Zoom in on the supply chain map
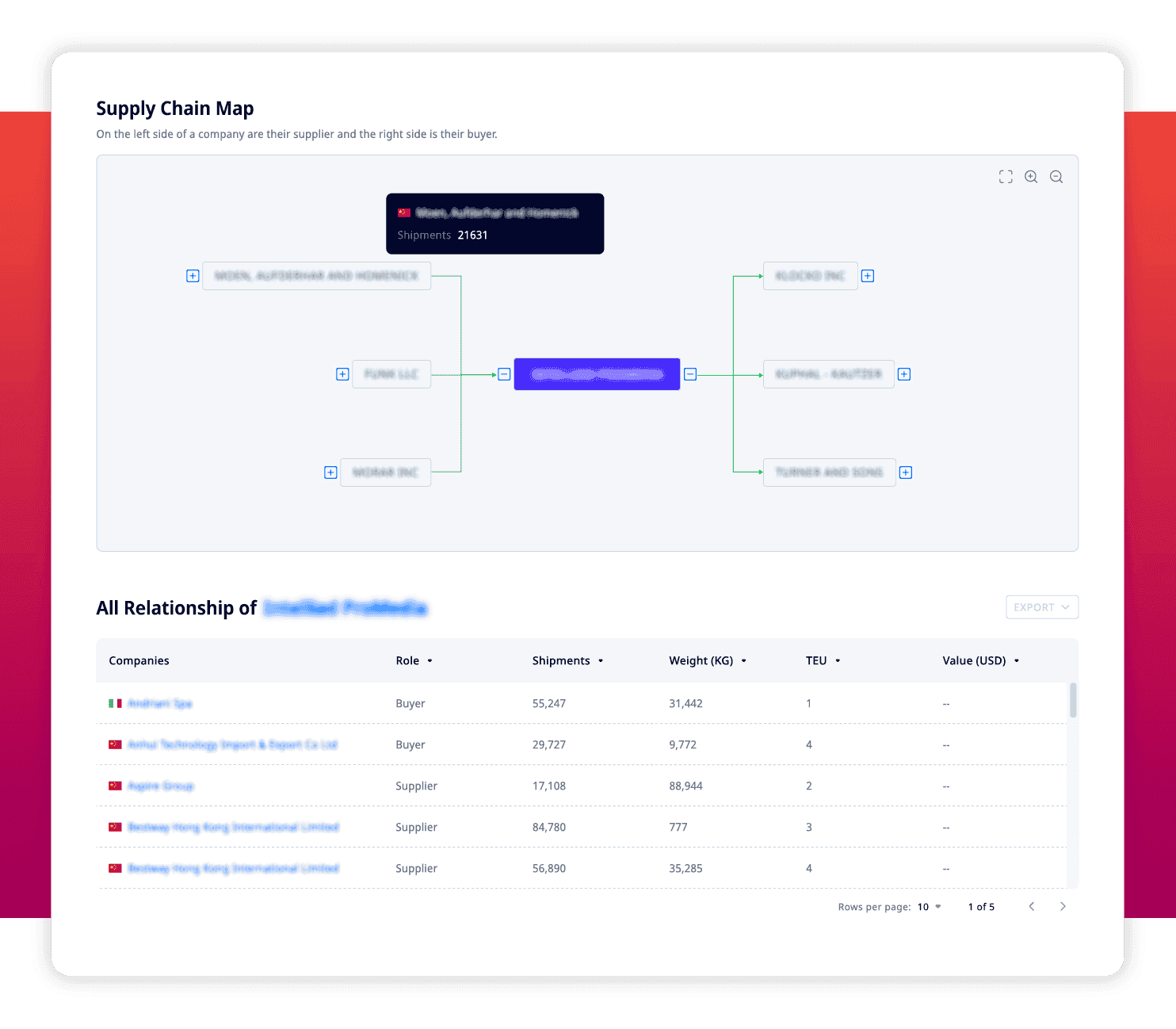 [x=1031, y=177]
